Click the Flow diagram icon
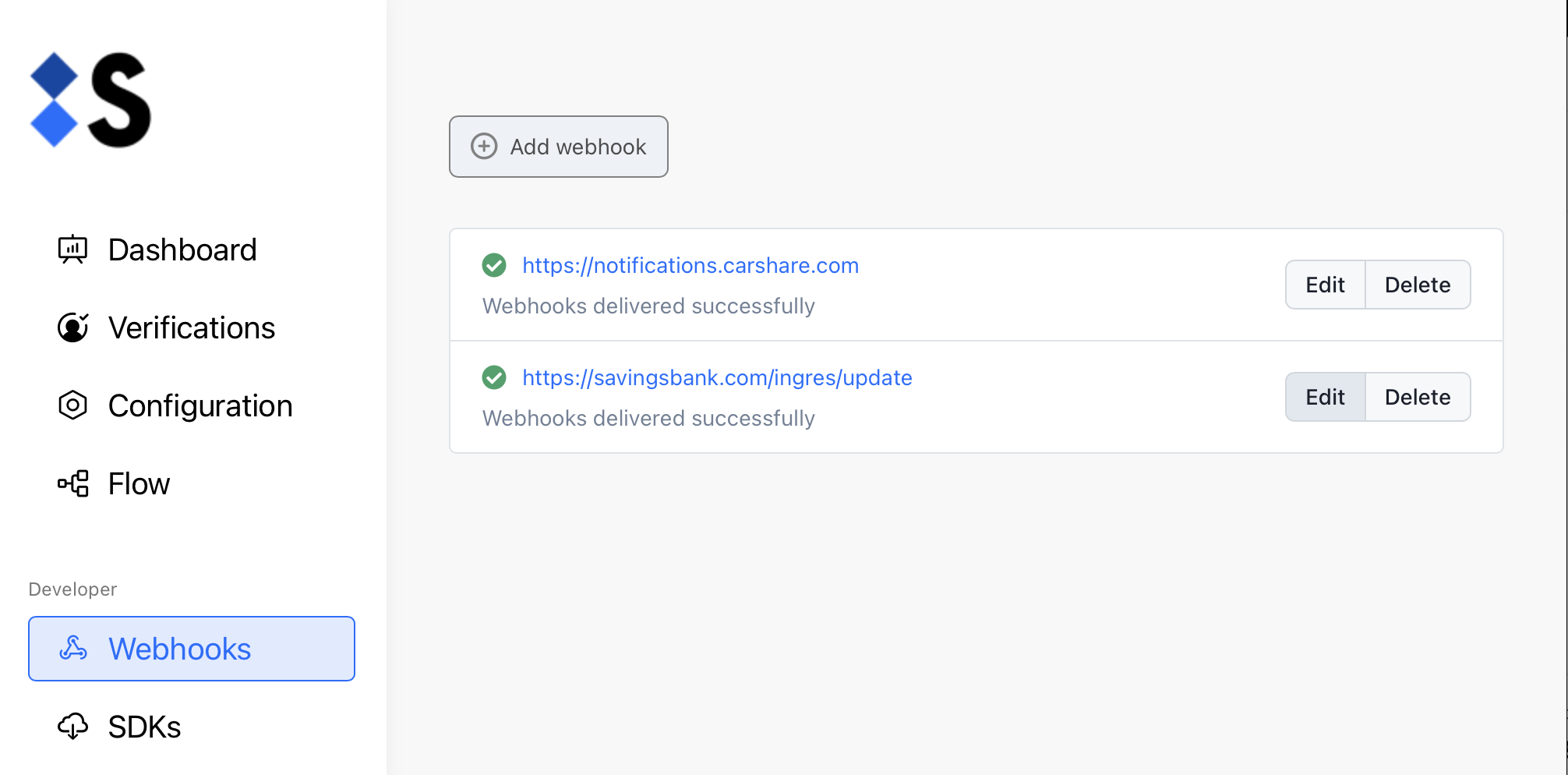The image size is (1568, 775). (x=72, y=483)
